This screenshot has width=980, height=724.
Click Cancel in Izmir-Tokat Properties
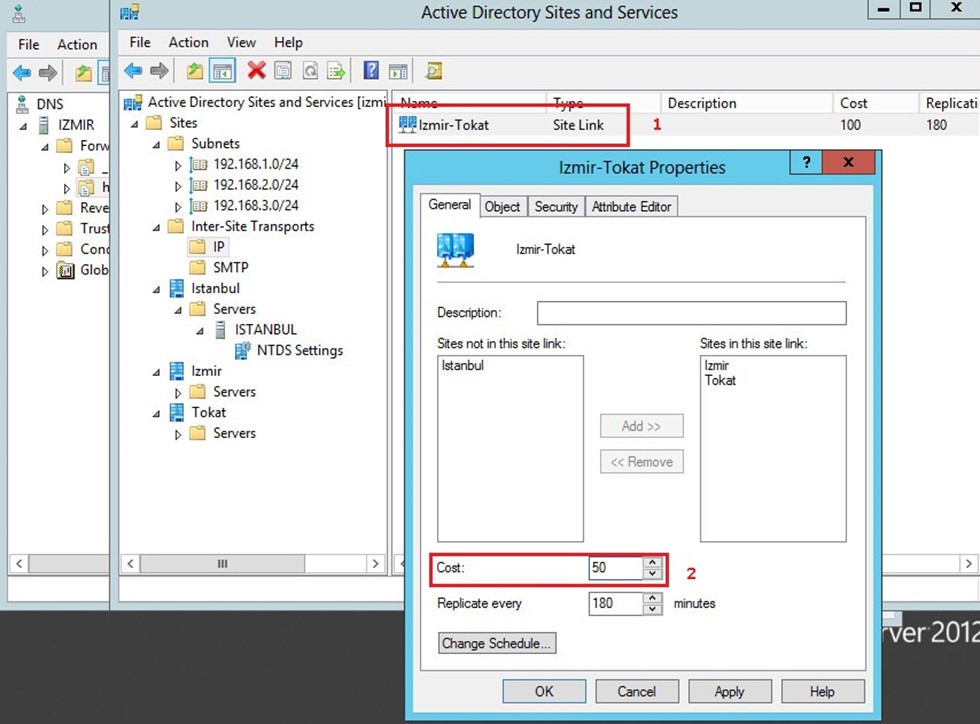click(636, 691)
